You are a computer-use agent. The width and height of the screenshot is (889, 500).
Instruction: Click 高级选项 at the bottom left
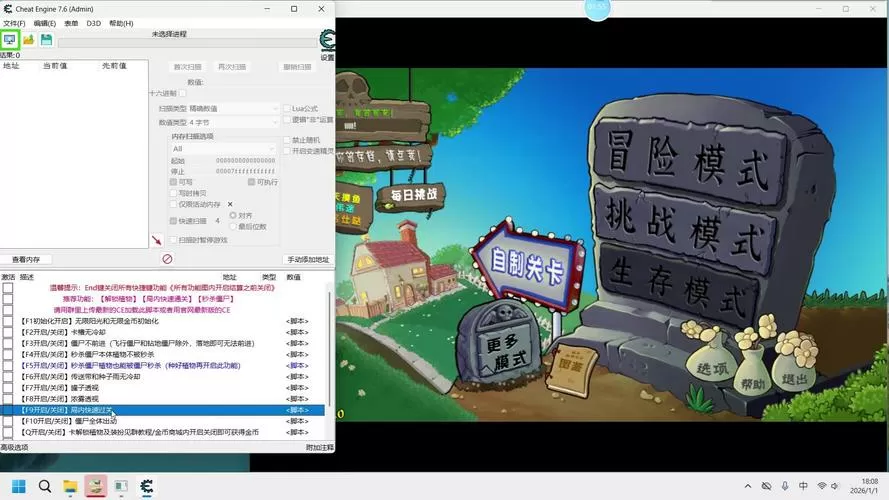[14, 447]
